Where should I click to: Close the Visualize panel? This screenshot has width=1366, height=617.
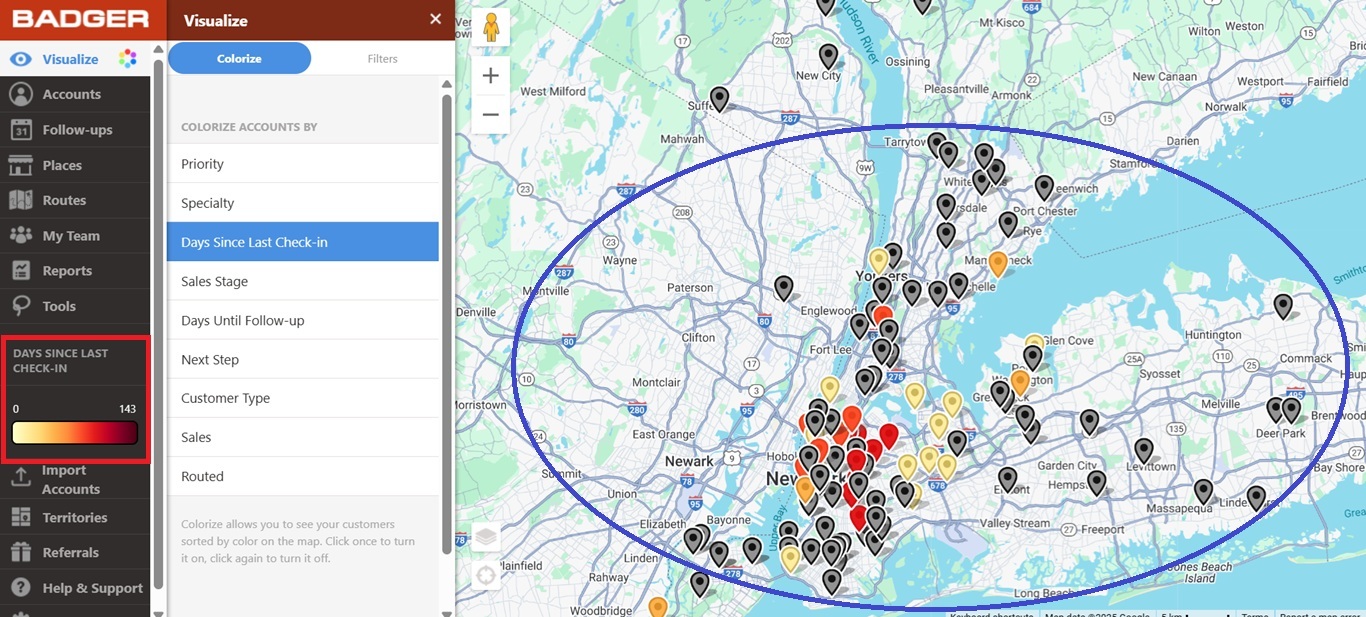[435, 19]
